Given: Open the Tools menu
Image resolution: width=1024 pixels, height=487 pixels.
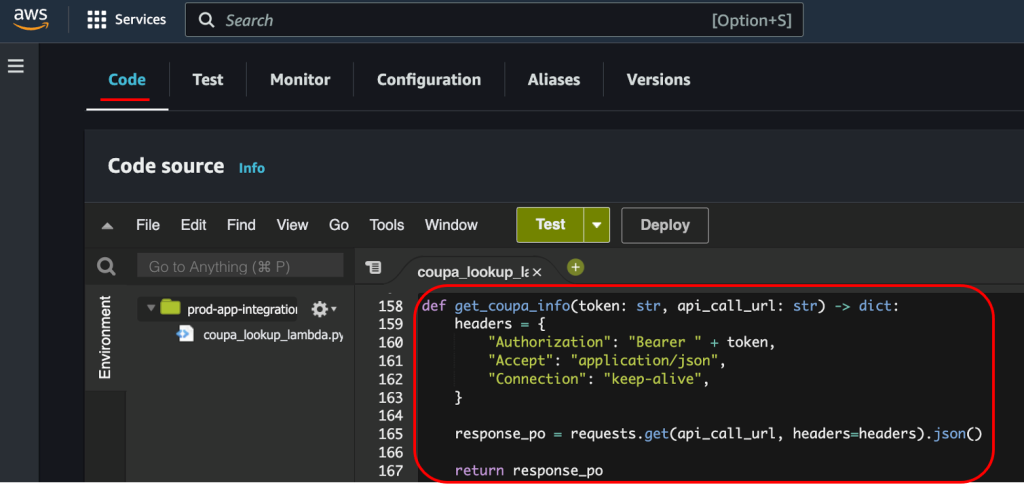Looking at the screenshot, I should (x=387, y=225).
